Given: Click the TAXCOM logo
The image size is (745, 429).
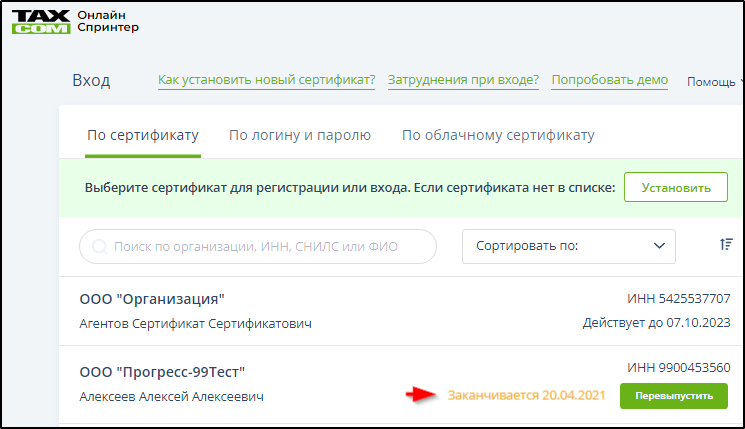Looking at the screenshot, I should click(x=39, y=22).
